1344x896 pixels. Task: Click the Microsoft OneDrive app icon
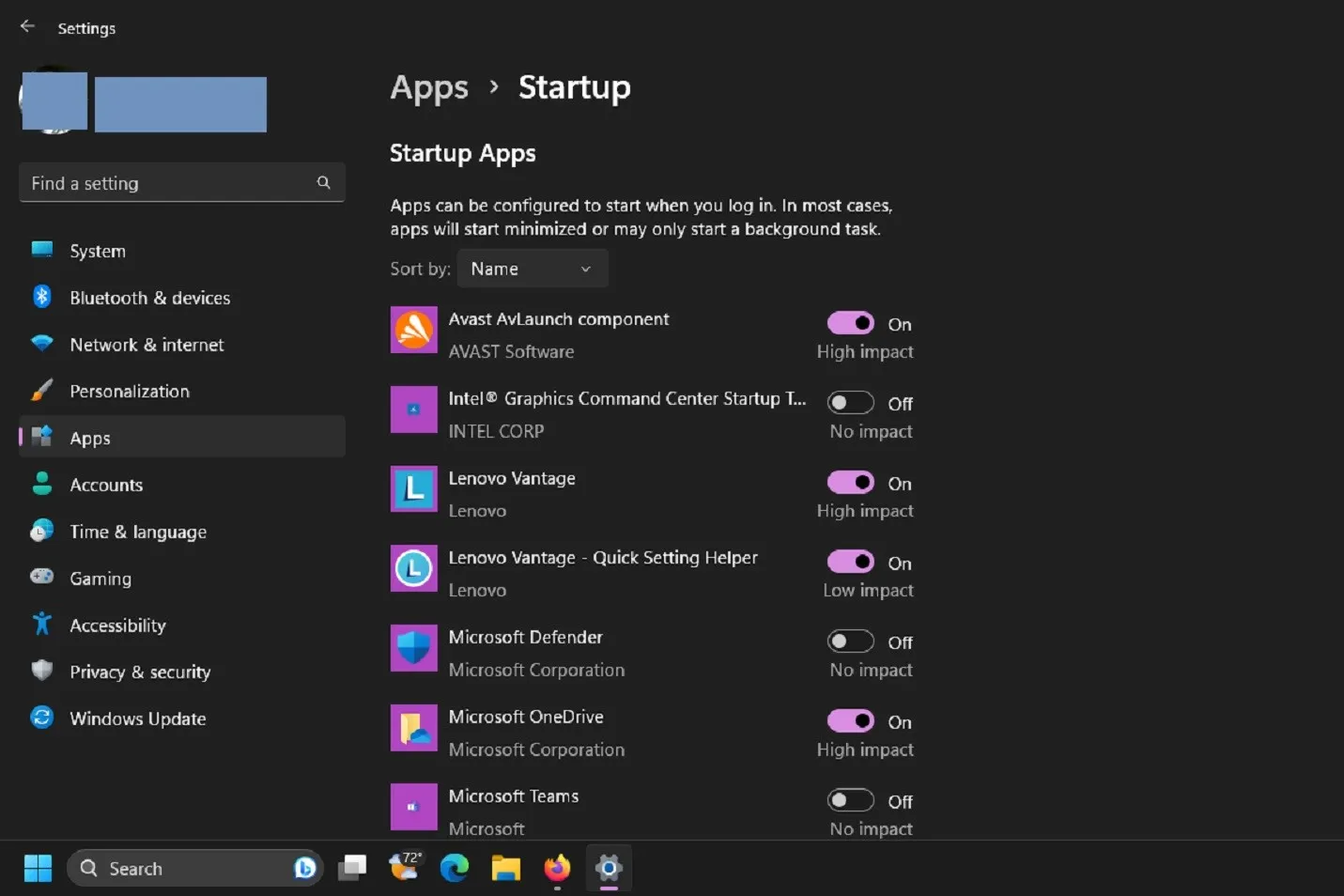pos(413,728)
